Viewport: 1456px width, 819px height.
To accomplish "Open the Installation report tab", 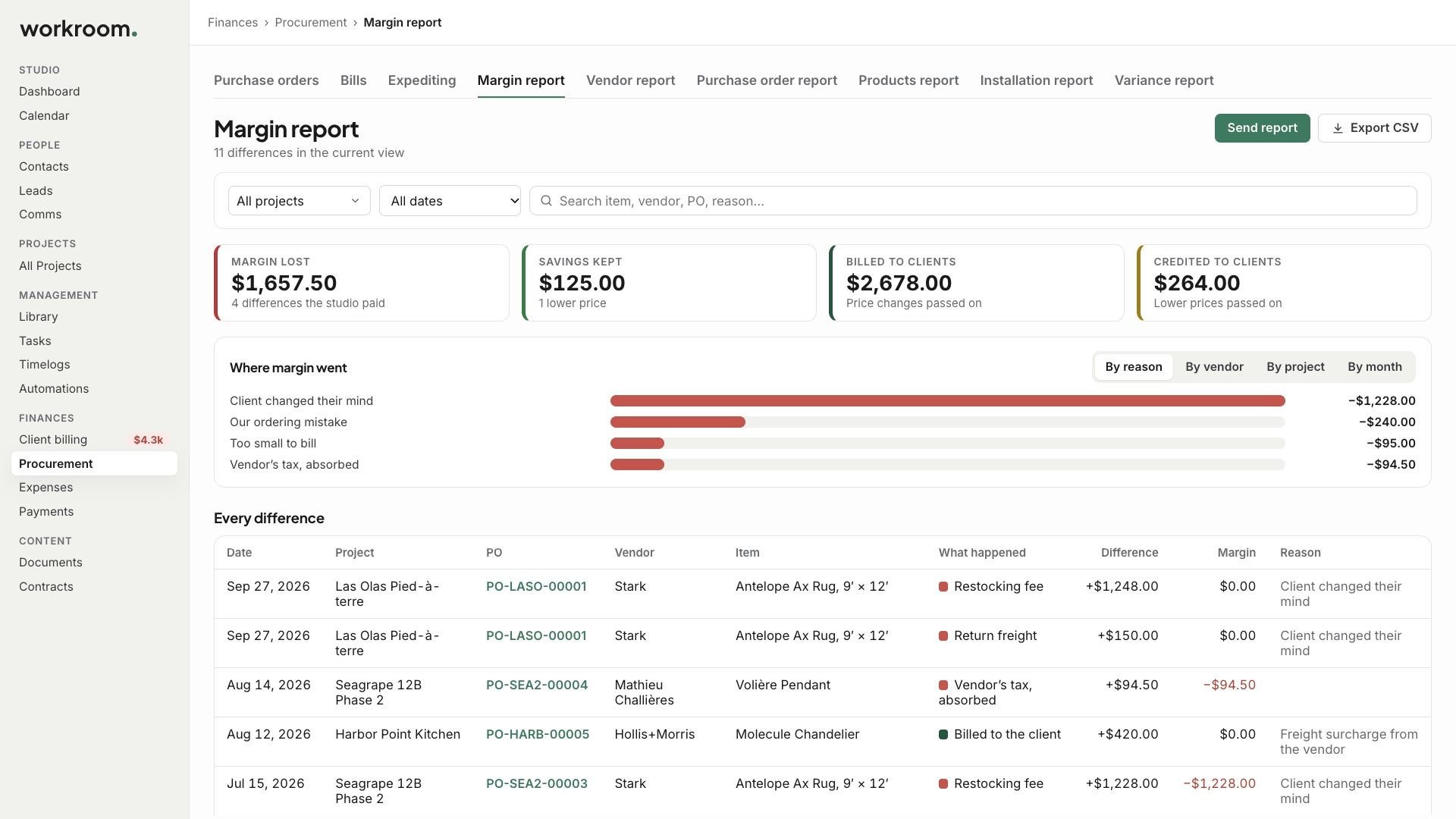I will [1036, 80].
